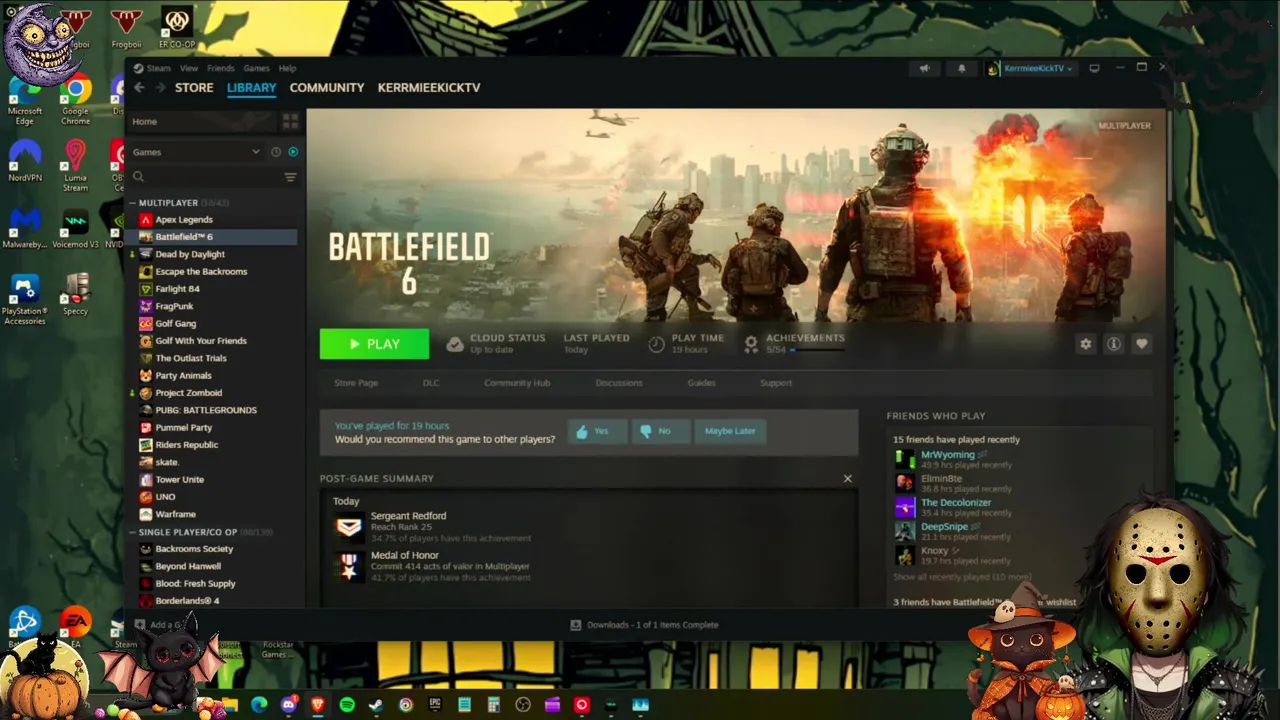This screenshot has height=720, width=1280.
Task: Choose Maybe Later on recommendation prompt
Action: [x=730, y=431]
